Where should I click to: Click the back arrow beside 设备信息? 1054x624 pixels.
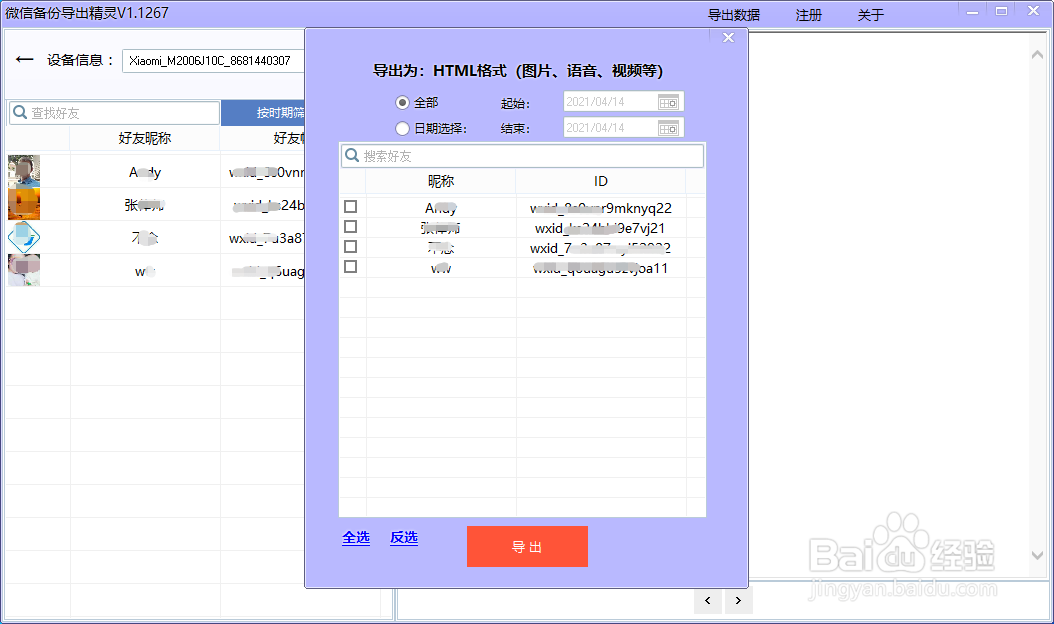25,59
